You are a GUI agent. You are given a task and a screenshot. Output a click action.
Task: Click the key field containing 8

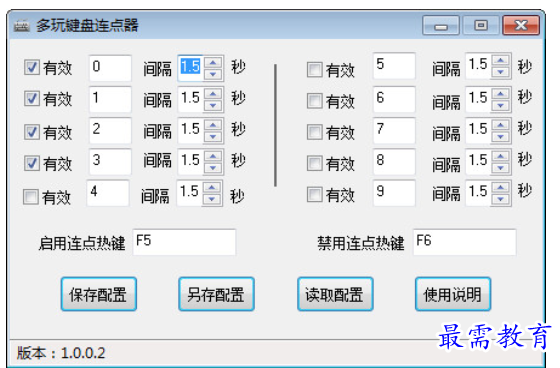click(394, 161)
